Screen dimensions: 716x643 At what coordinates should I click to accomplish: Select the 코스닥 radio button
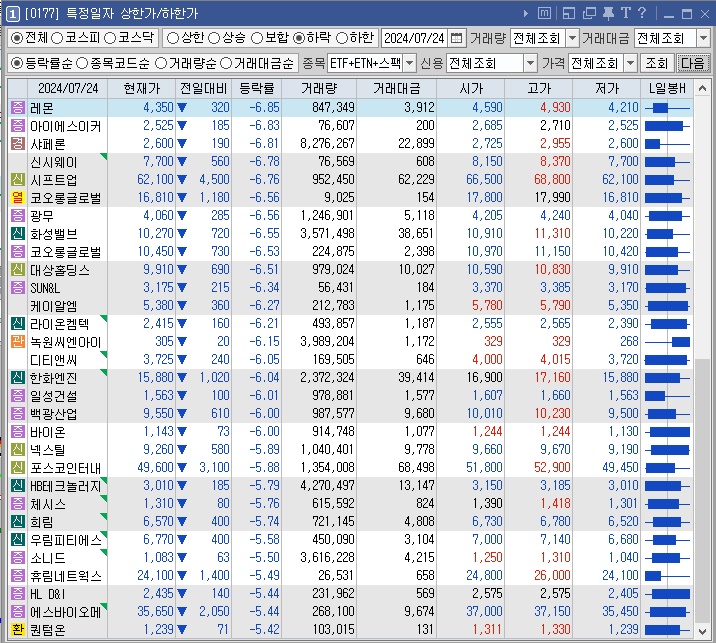point(110,38)
